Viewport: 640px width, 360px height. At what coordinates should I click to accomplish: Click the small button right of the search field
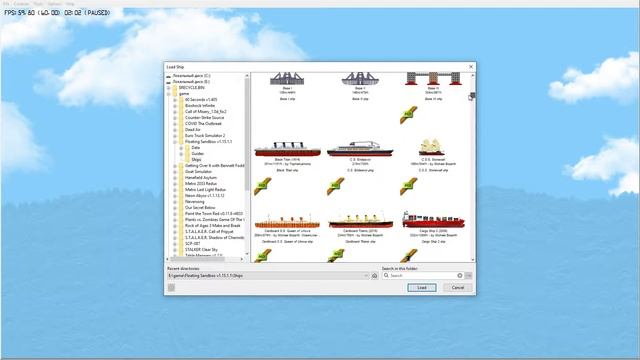(x=469, y=276)
